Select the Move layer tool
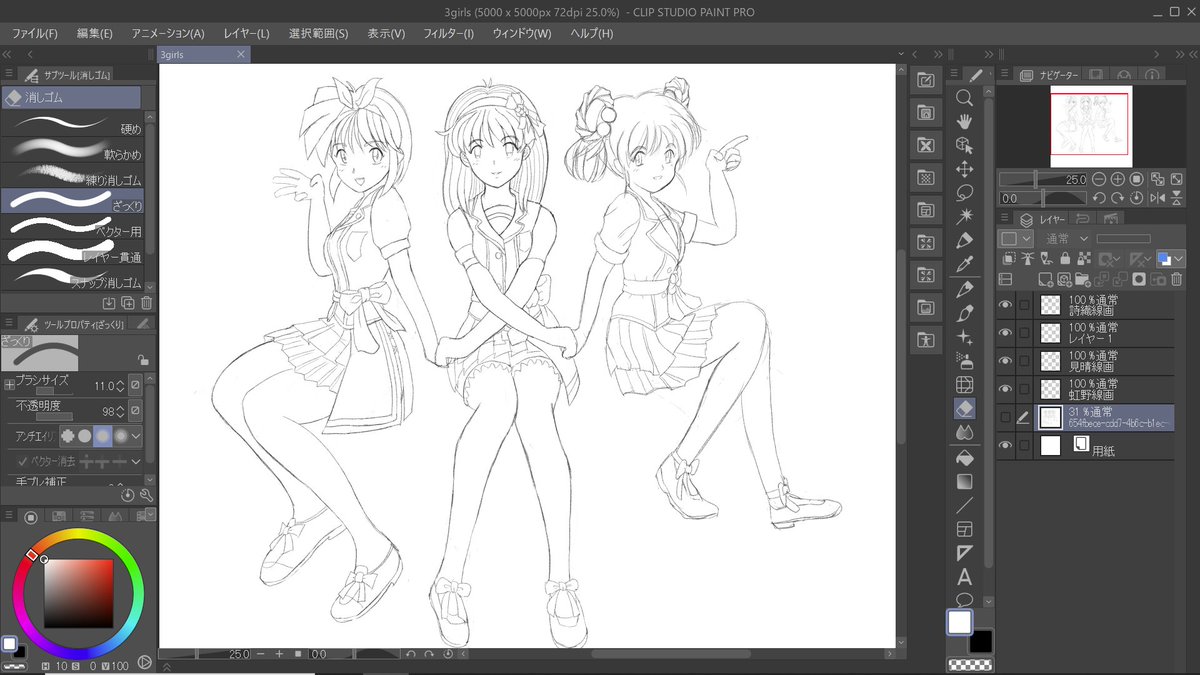 click(965, 169)
